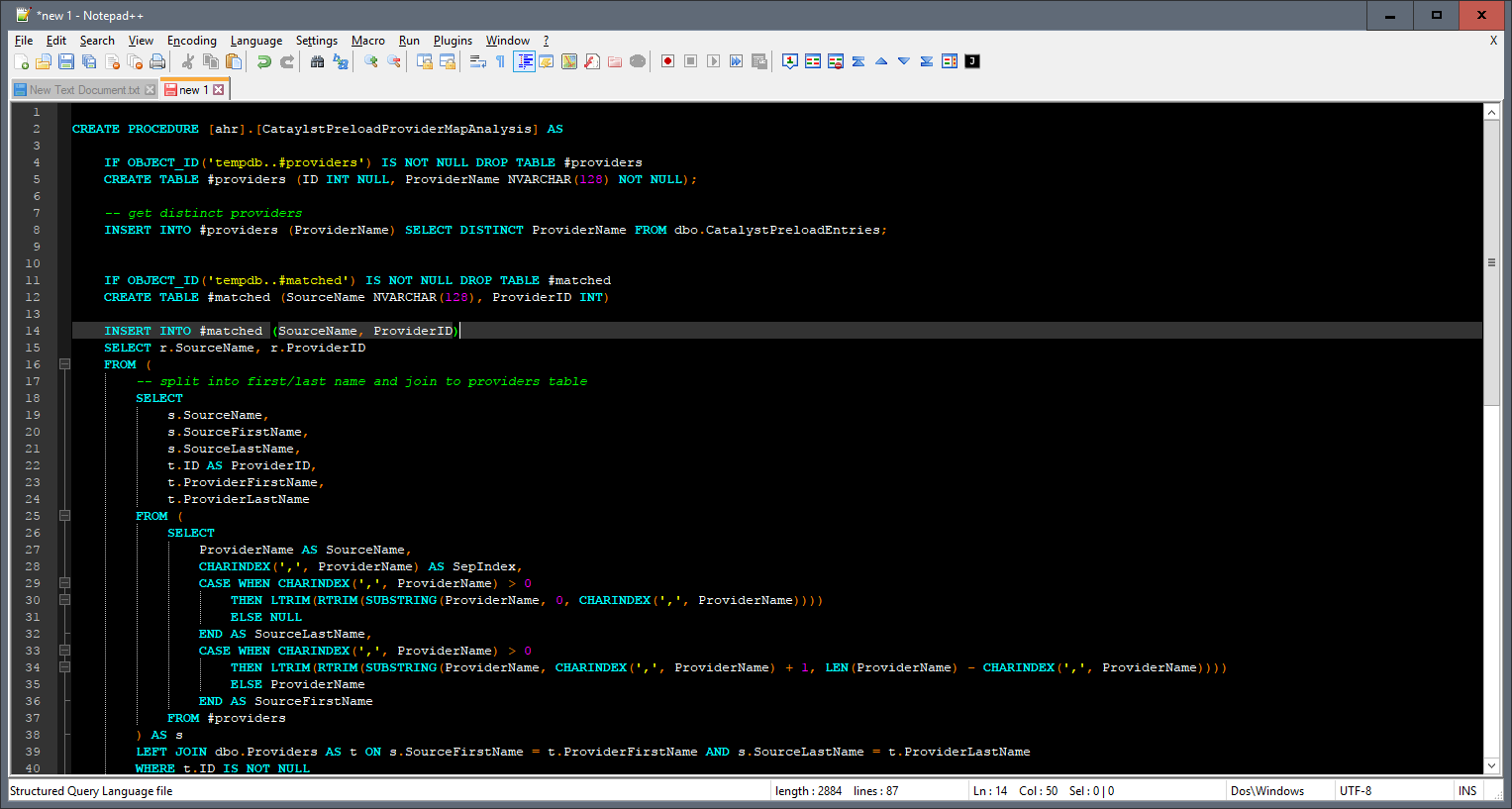Place cursor on line 2 CREATE PROCEDURE

point(136,129)
